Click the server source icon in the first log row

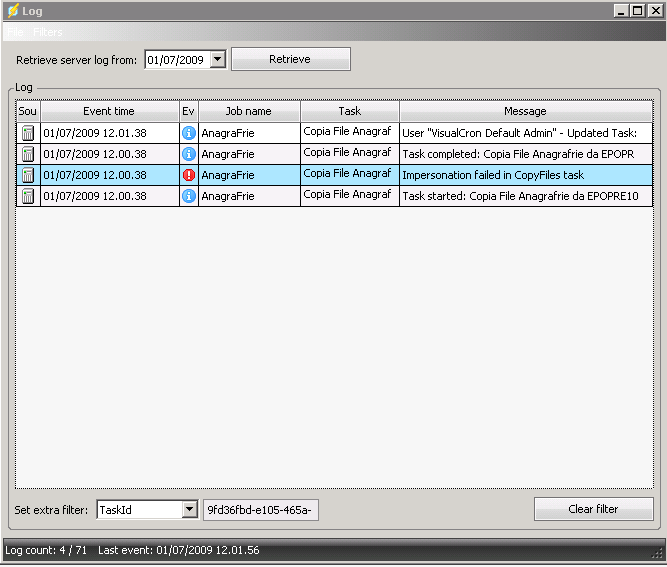[28, 133]
